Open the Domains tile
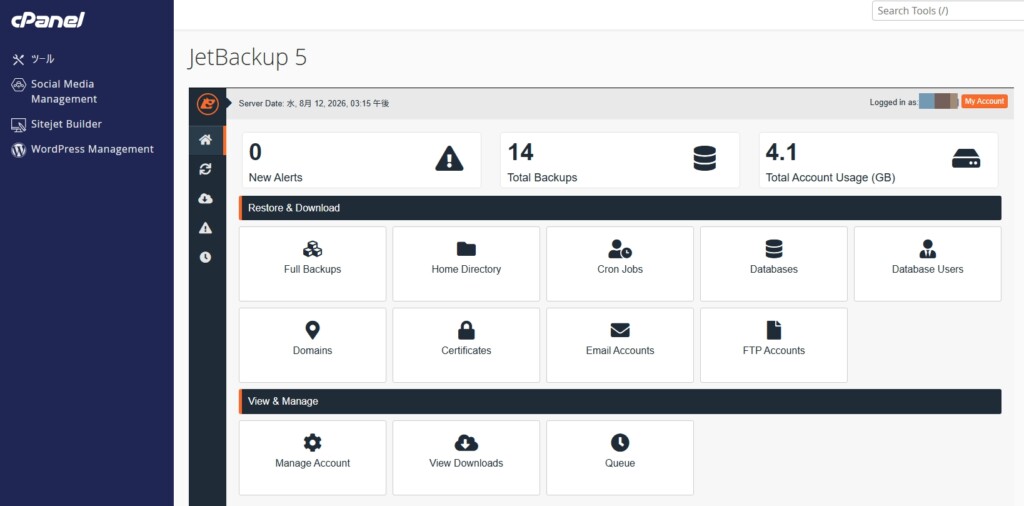This screenshot has width=1024, height=506. (312, 345)
